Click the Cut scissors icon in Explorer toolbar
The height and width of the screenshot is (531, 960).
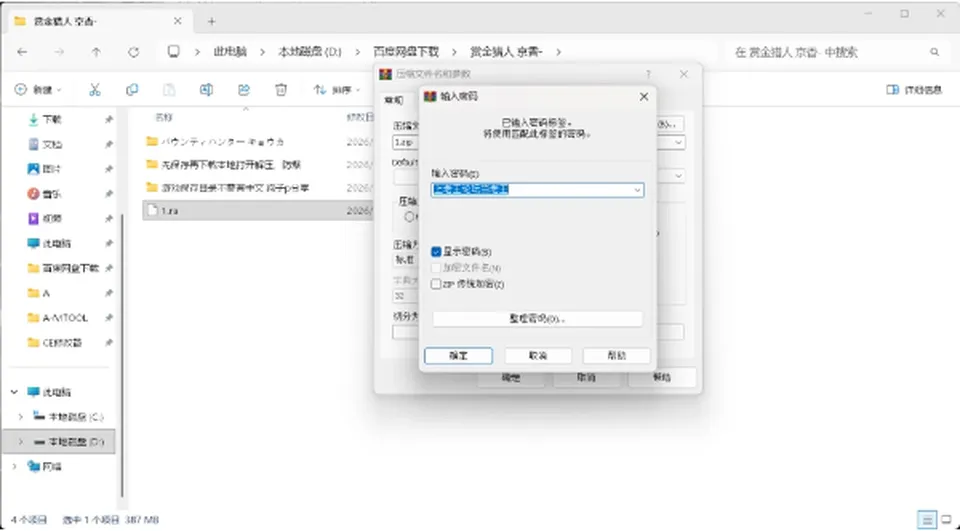point(94,90)
